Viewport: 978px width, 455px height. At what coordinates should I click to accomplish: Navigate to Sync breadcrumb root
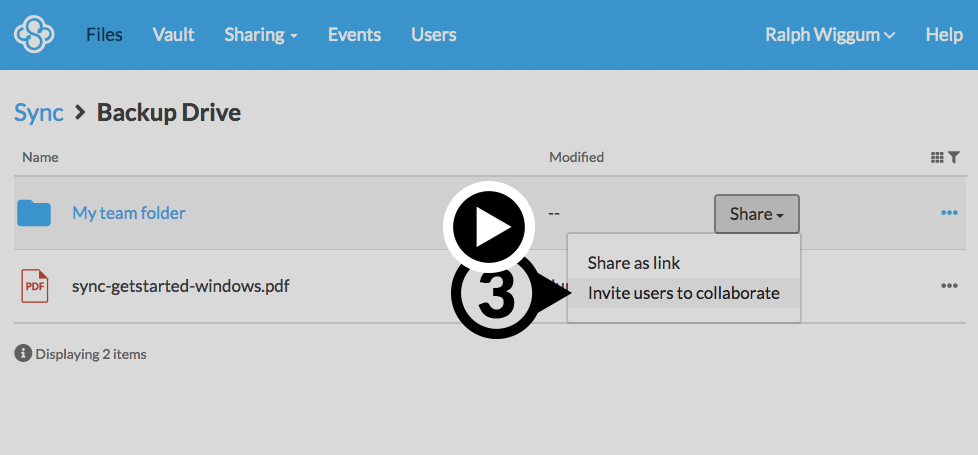[x=39, y=112]
